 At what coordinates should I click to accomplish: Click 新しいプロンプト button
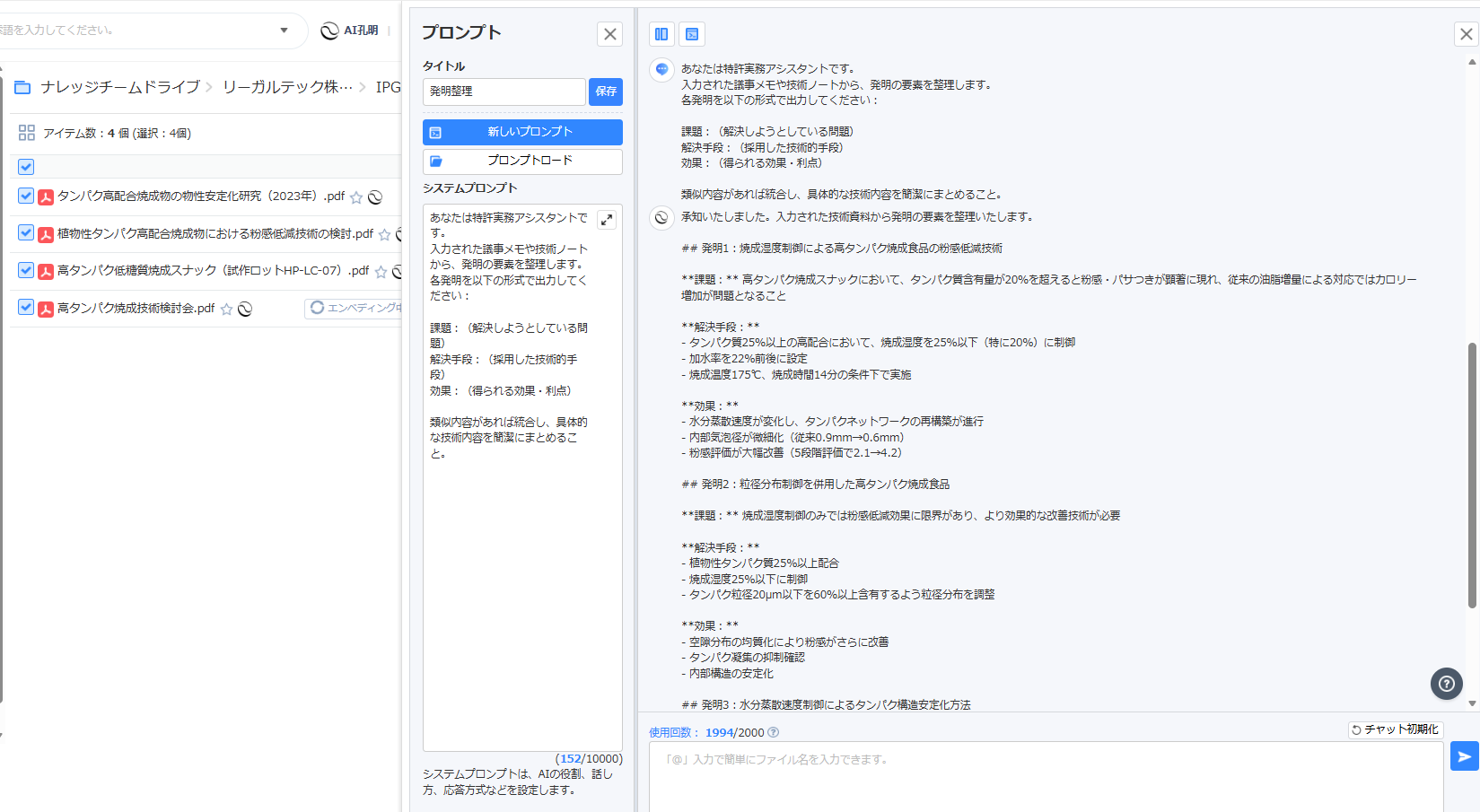tap(522, 132)
